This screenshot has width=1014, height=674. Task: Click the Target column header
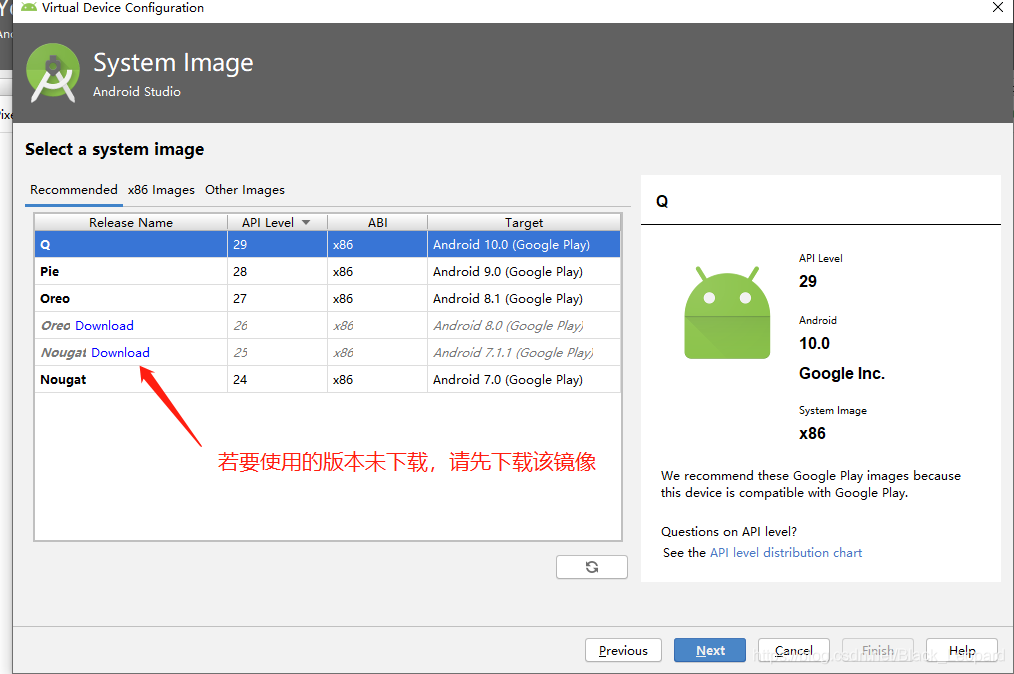pyautogui.click(x=524, y=223)
